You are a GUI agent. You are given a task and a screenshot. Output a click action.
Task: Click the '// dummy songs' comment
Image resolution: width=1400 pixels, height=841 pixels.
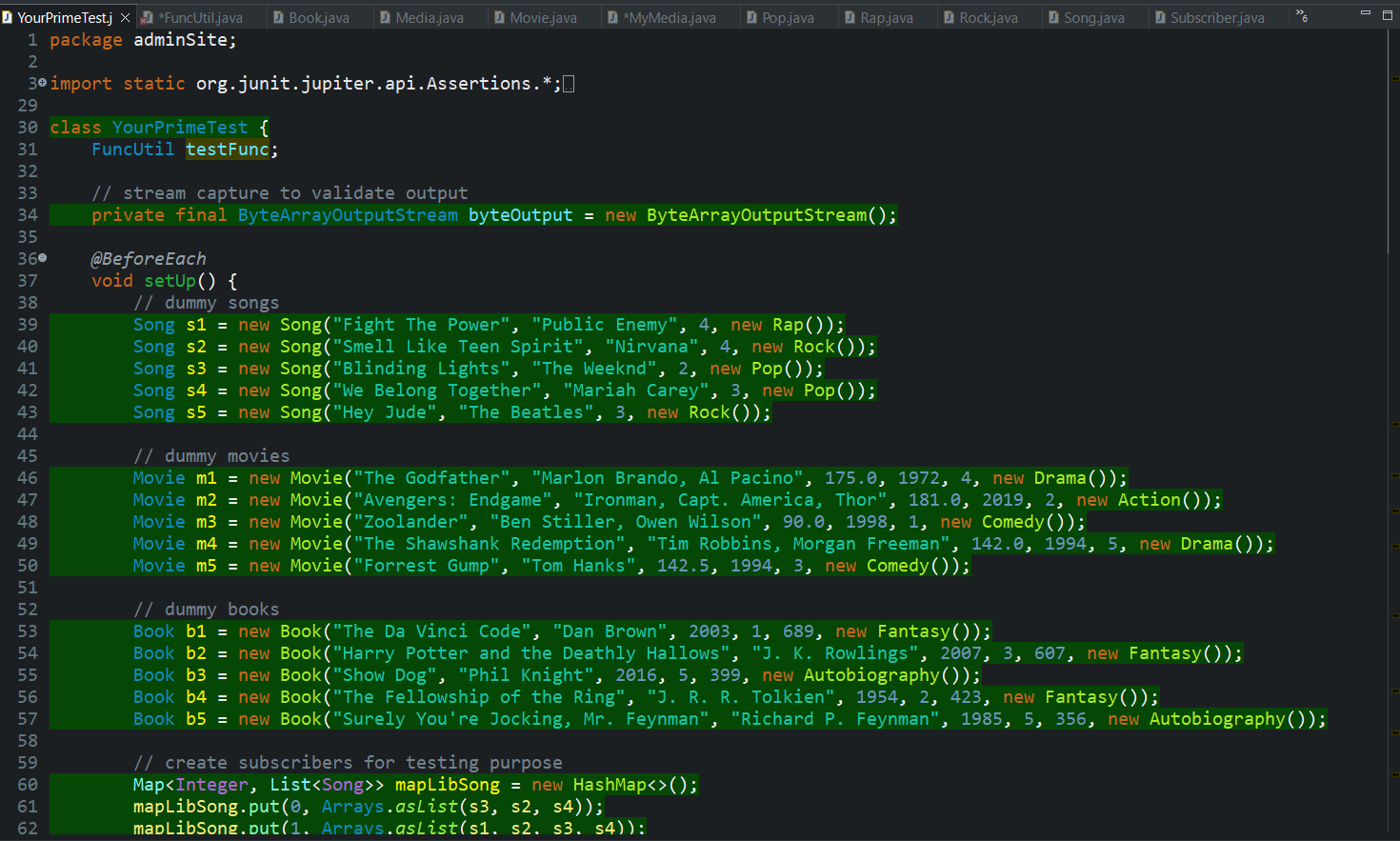[x=207, y=303]
